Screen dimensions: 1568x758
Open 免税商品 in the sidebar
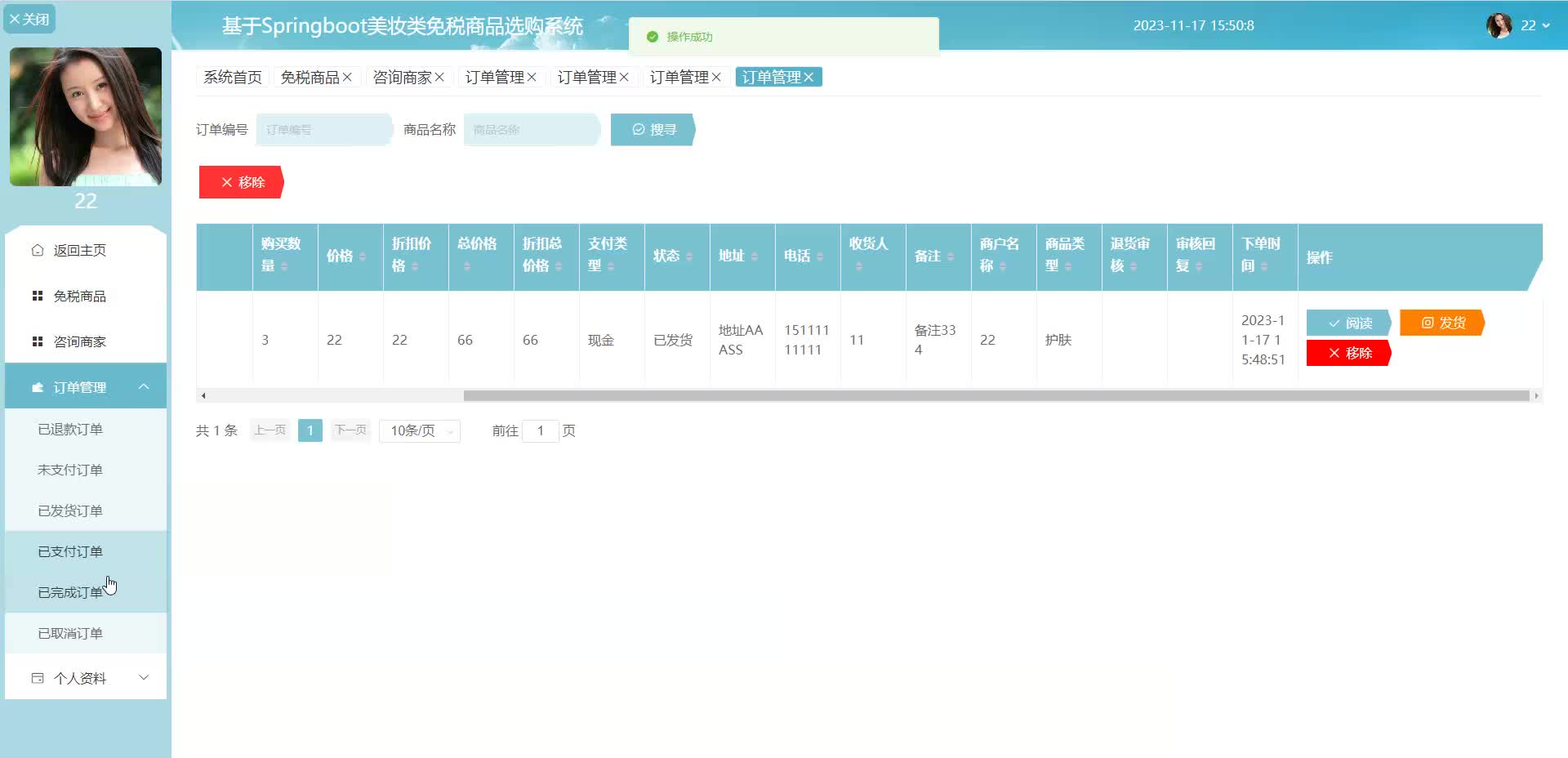[86, 296]
